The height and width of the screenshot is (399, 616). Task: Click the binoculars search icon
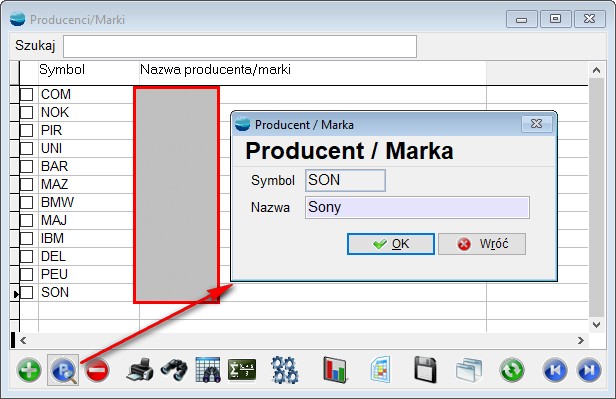pyautogui.click(x=174, y=370)
